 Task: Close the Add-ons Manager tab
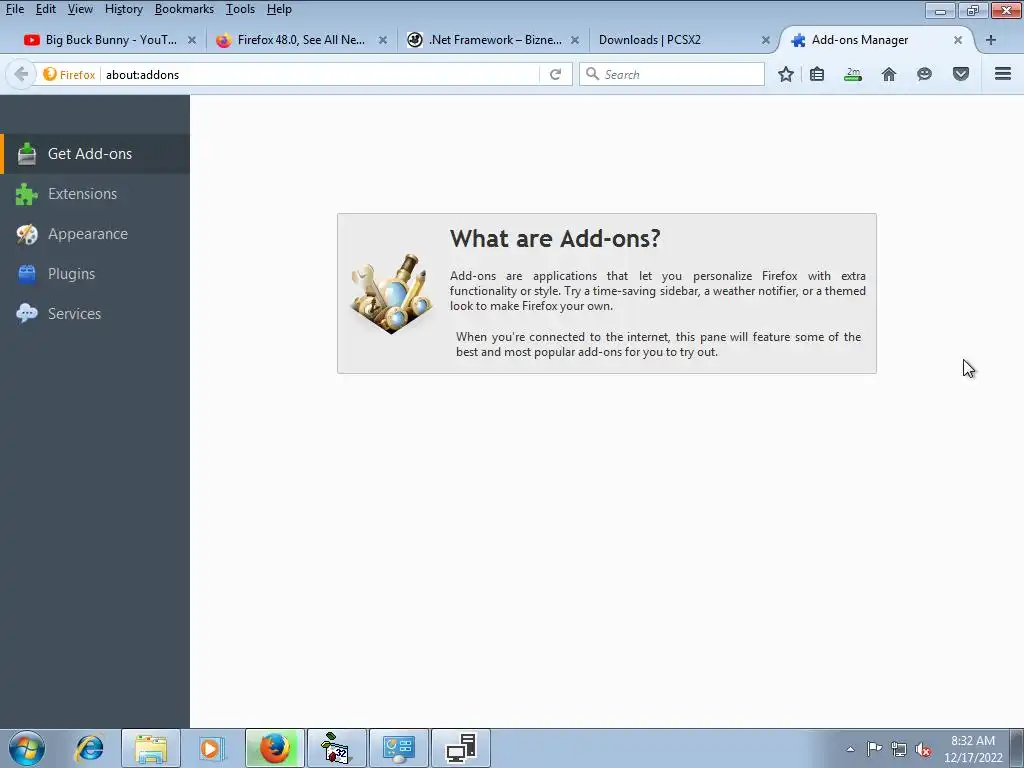pos(957,40)
